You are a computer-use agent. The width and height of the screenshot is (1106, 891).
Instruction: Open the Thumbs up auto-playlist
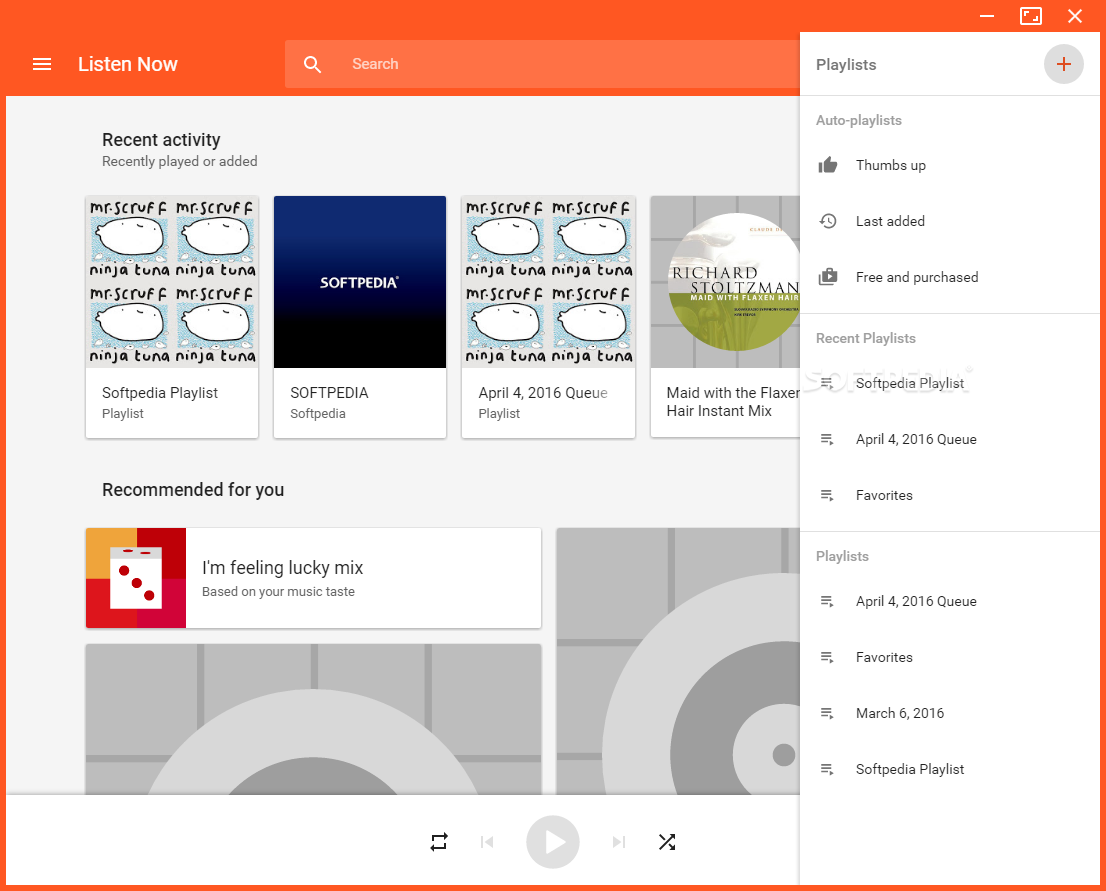[x=950, y=165]
